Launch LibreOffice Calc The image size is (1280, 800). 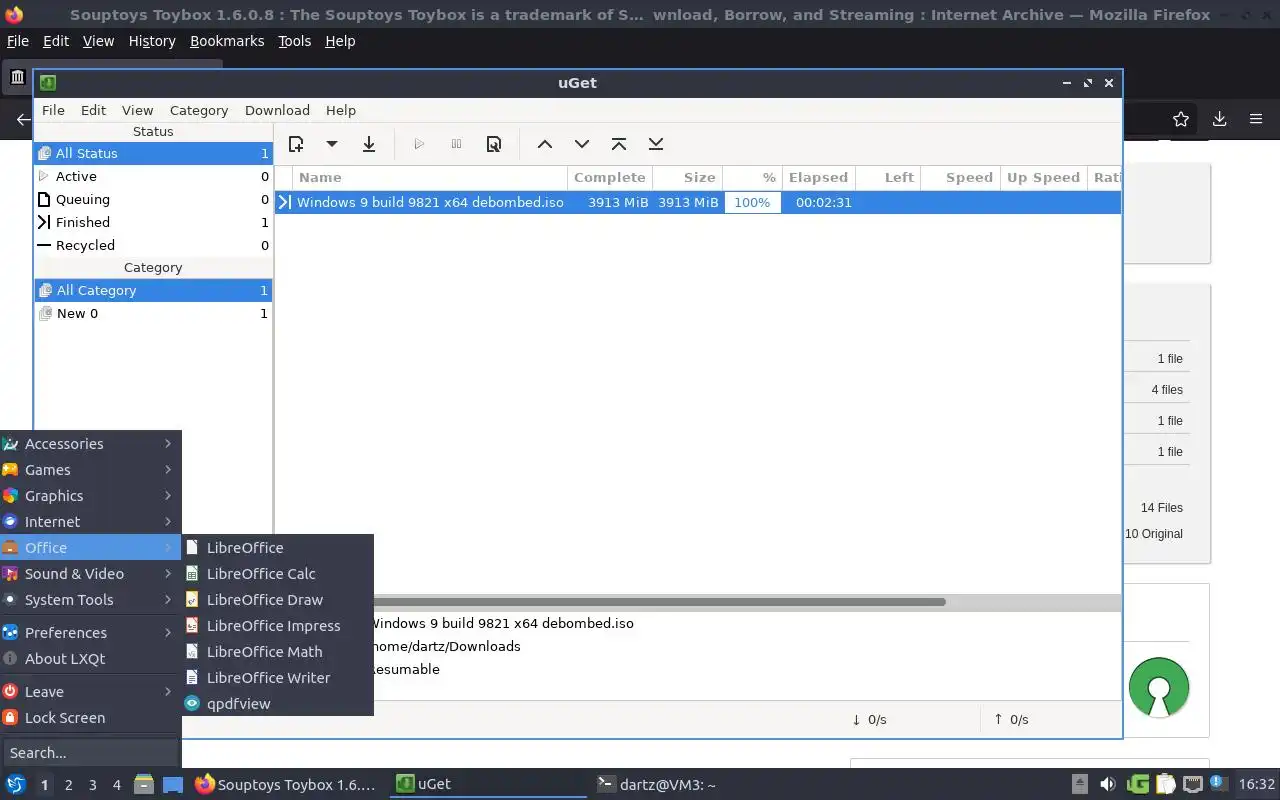(278, 574)
